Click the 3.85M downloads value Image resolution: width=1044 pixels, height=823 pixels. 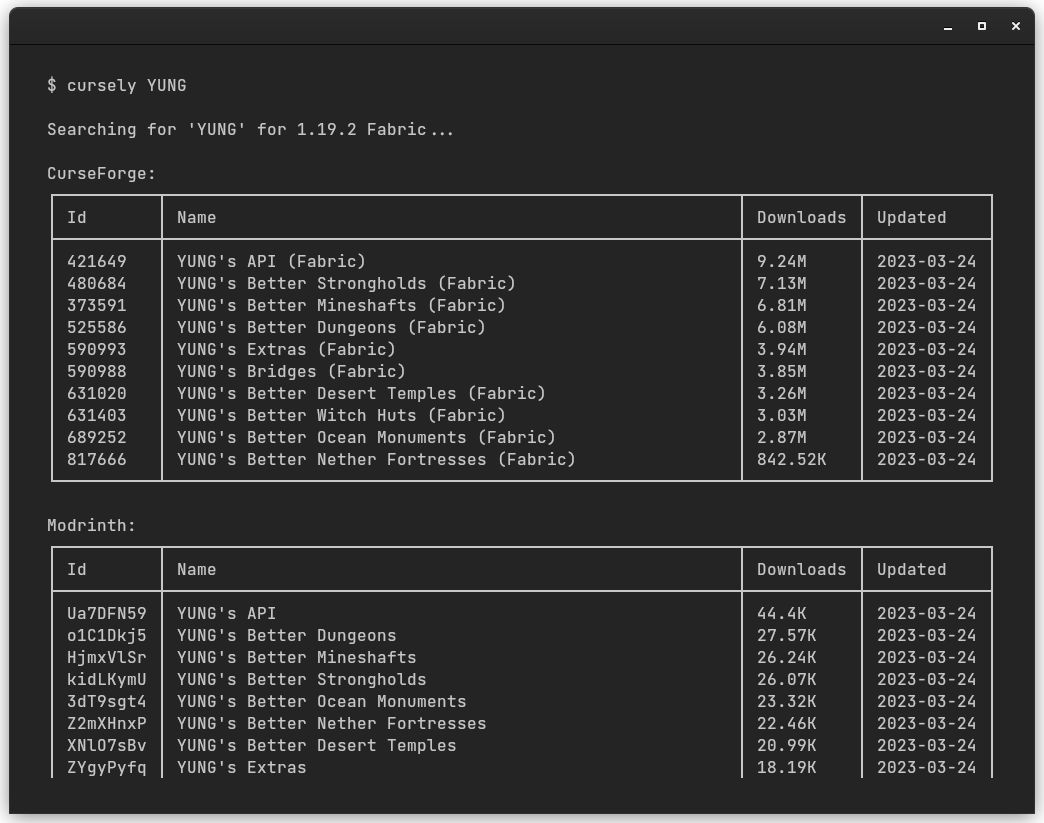click(x=782, y=372)
